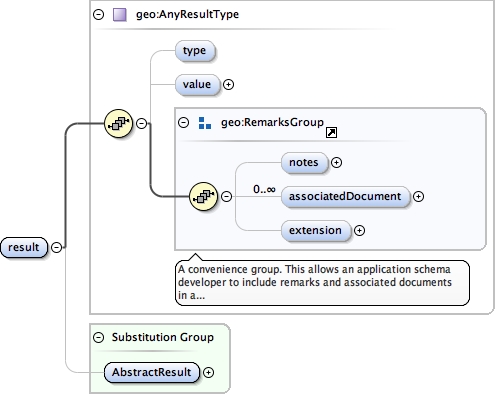Collapse the geo:AnyResultType container
The image size is (496, 395).
click(99, 14)
